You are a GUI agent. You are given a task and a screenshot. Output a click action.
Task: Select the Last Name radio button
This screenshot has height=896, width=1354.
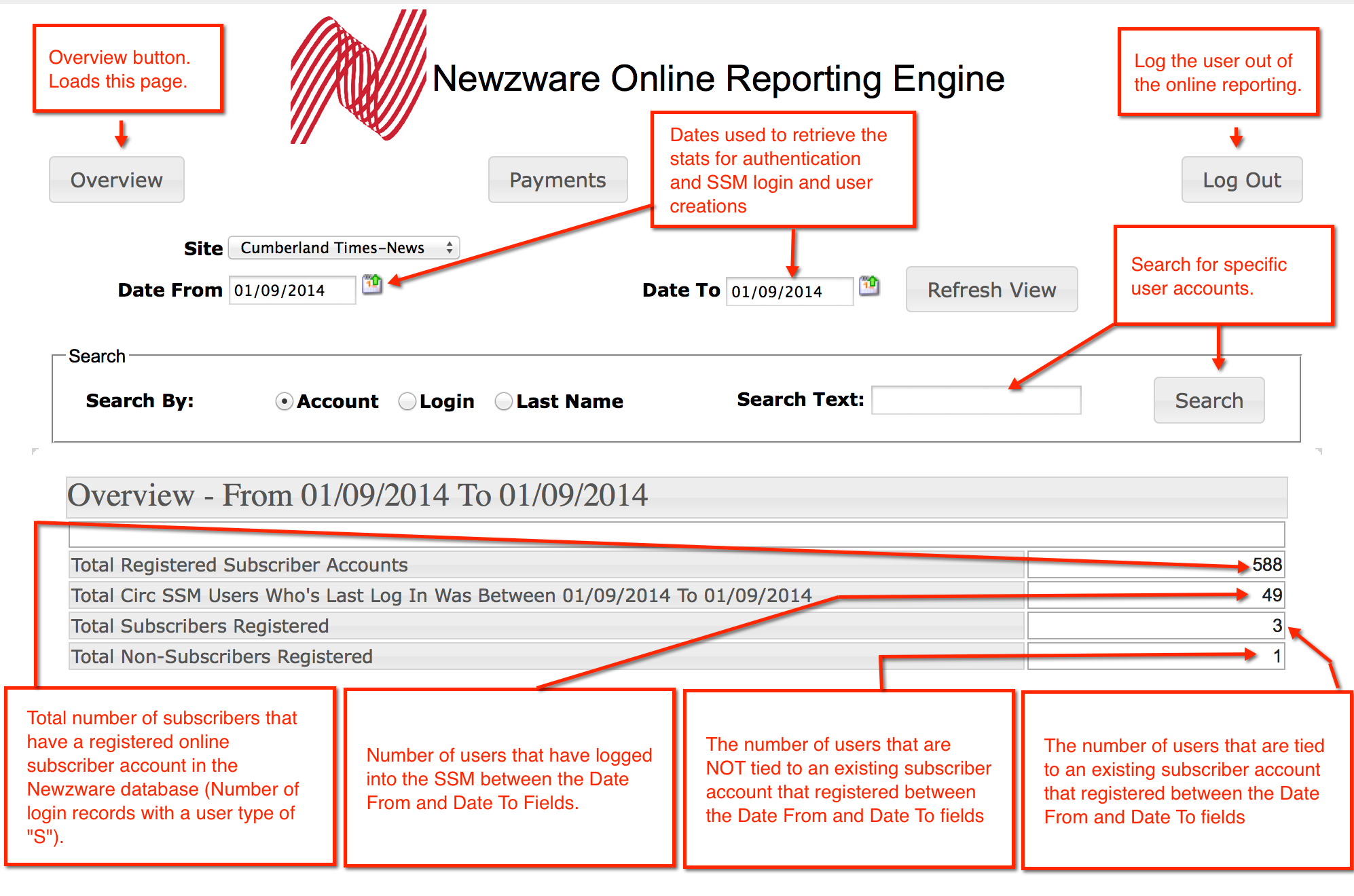pos(504,402)
